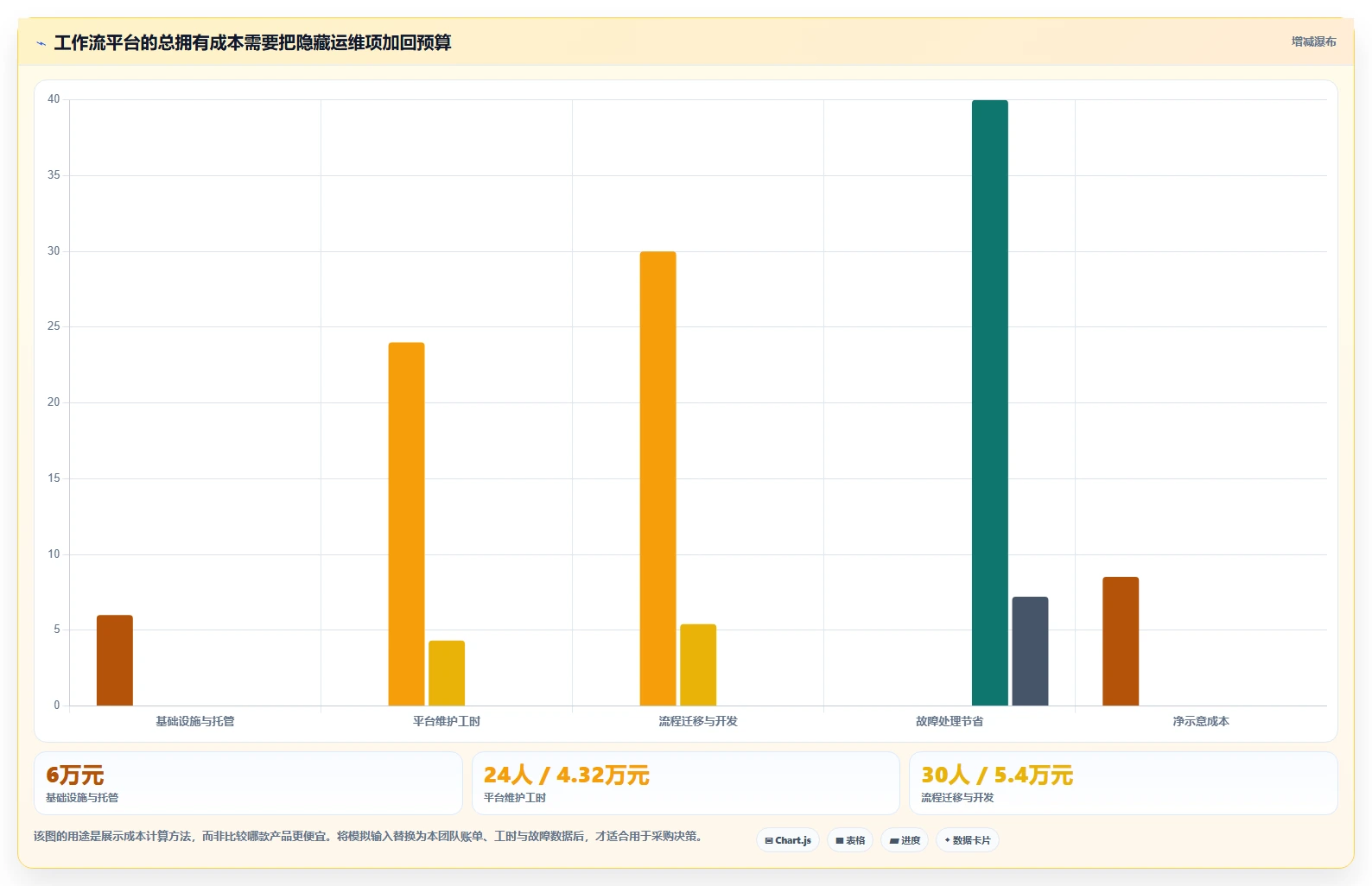
Task: Click the y-axis value 10
Action: (x=54, y=554)
